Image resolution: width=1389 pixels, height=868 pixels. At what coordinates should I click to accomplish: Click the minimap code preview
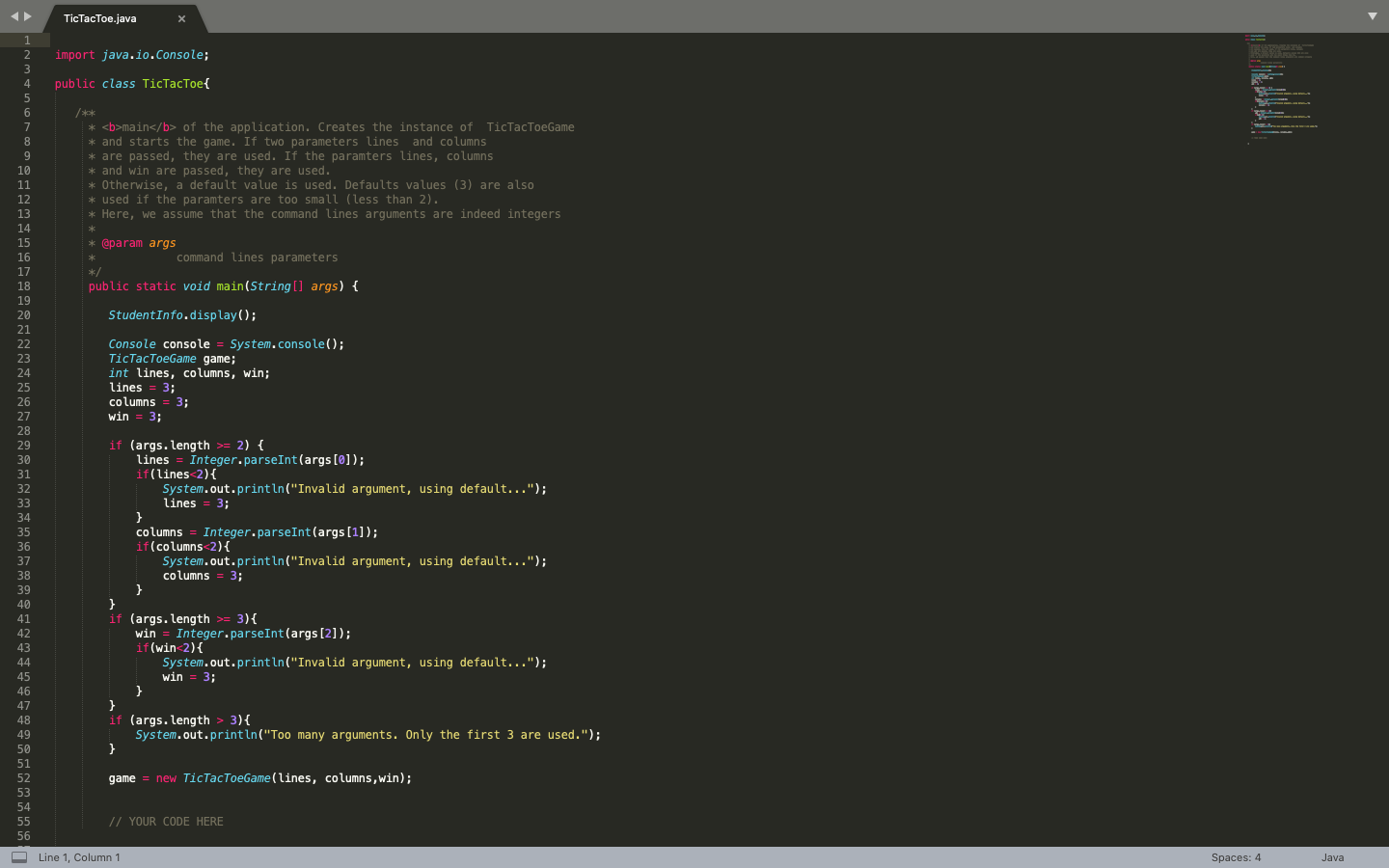(1281, 89)
